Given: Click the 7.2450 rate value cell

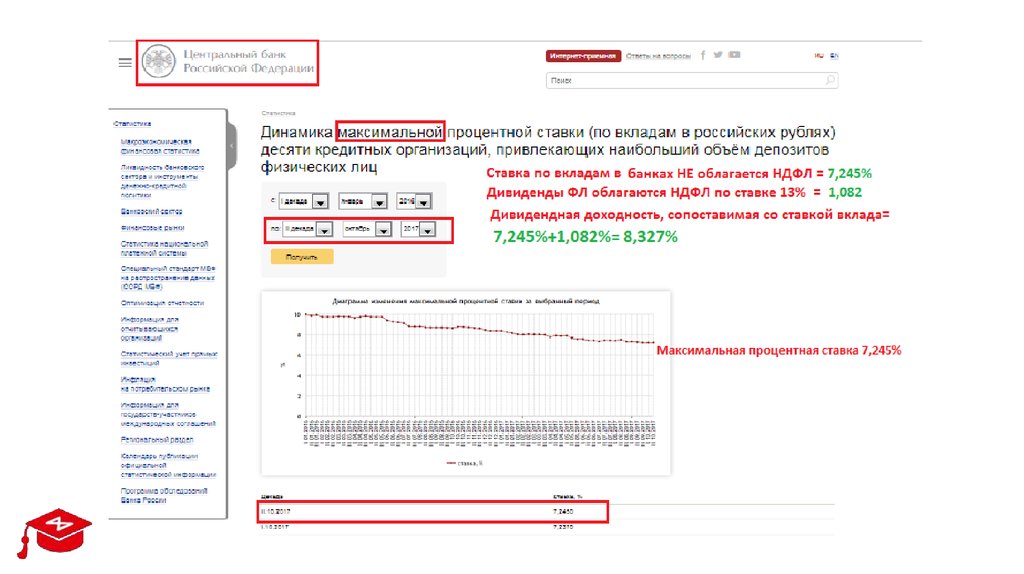Looking at the screenshot, I should pos(563,512).
